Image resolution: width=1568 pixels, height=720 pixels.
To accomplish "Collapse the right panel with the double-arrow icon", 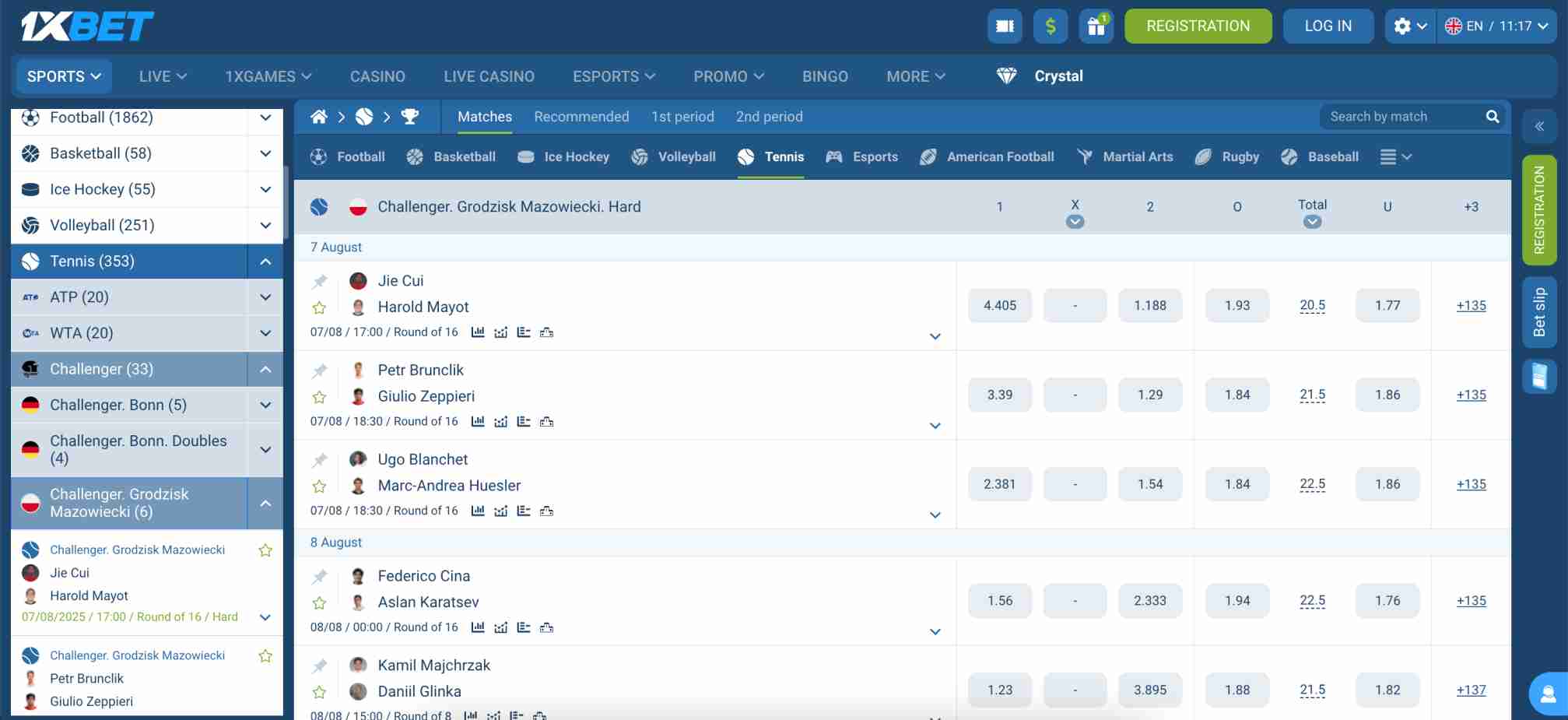I will (x=1539, y=126).
